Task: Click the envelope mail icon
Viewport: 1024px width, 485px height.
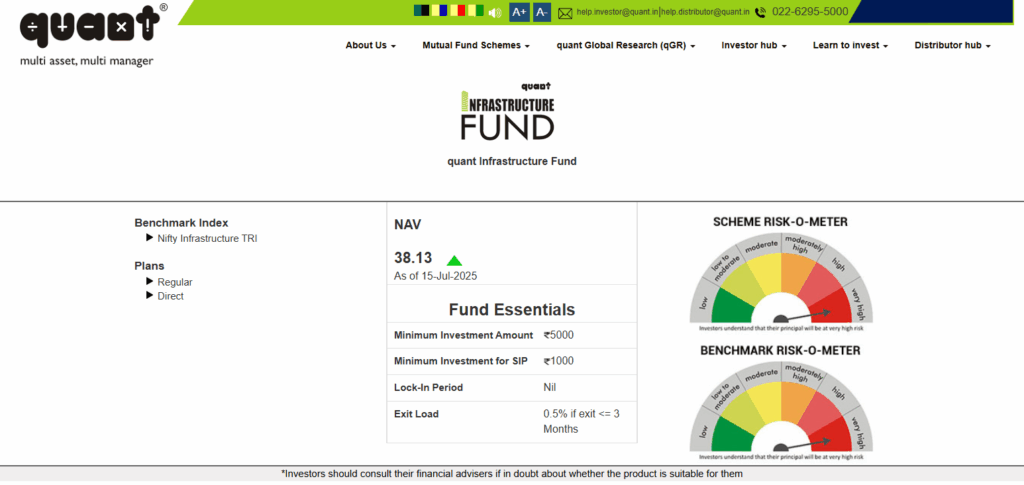Action: [565, 12]
